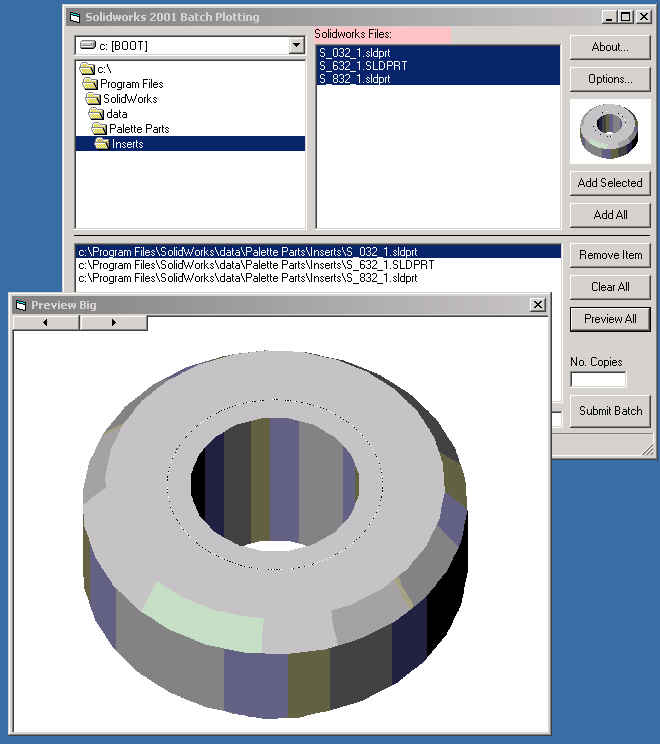
Task: Click the Preview All button
Action: [x=609, y=319]
